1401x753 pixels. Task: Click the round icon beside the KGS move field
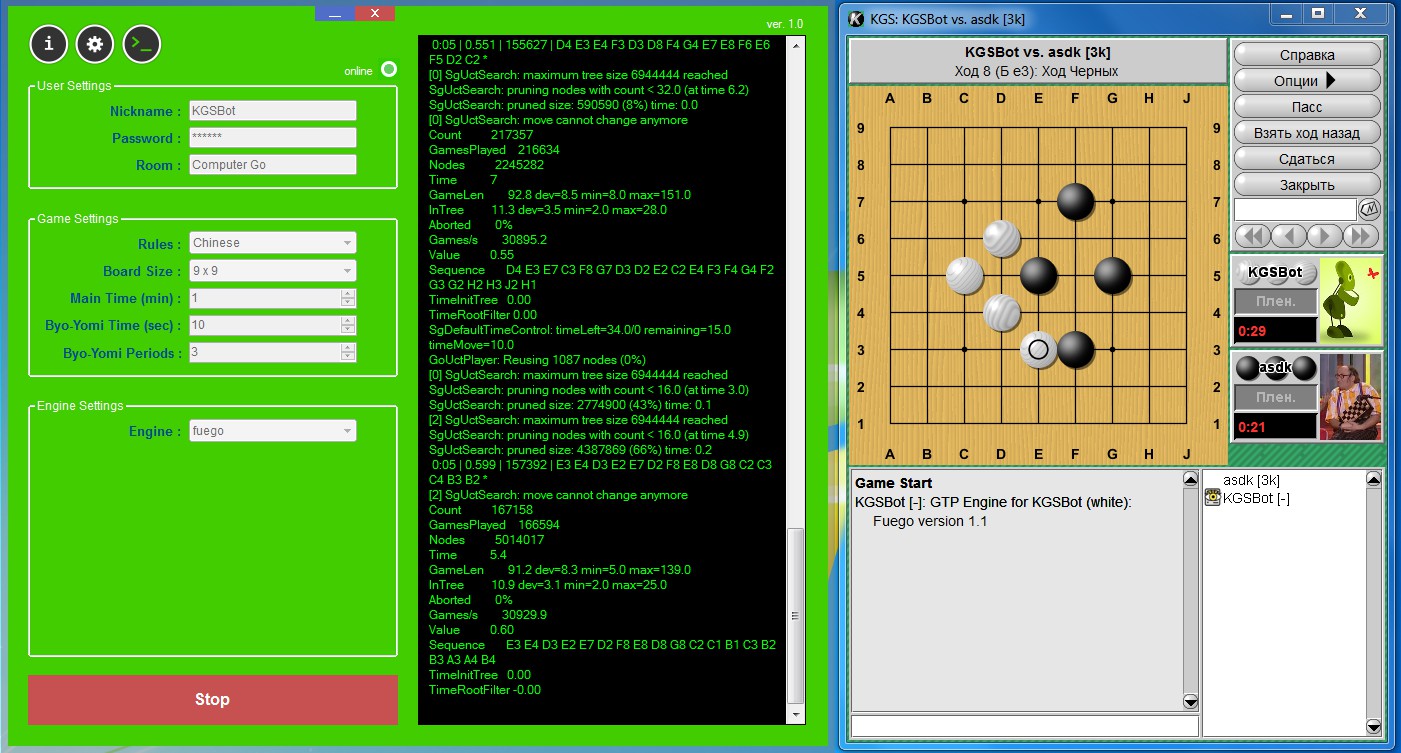click(x=1369, y=210)
